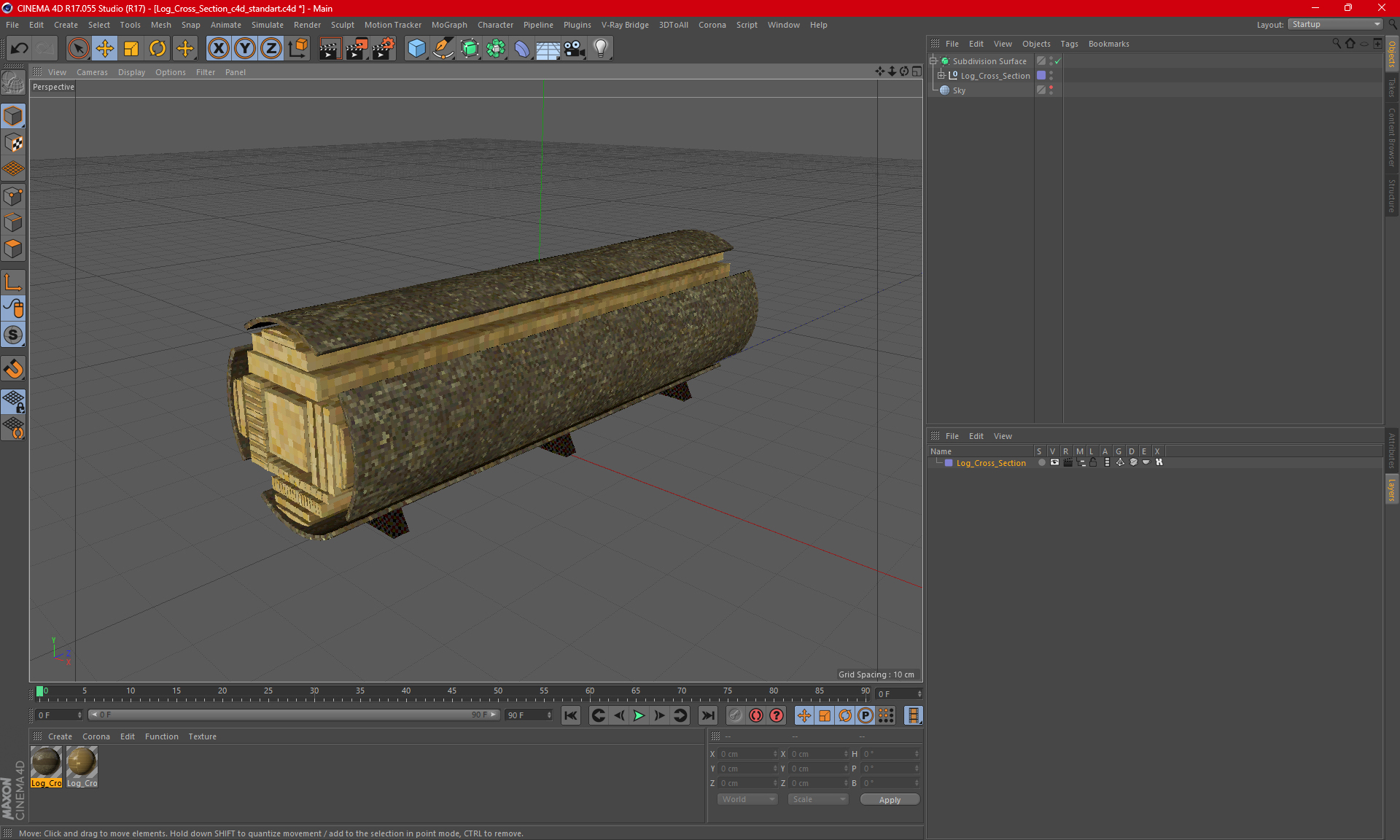1400x840 pixels.
Task: Toggle X axis lock button
Action: tap(218, 49)
